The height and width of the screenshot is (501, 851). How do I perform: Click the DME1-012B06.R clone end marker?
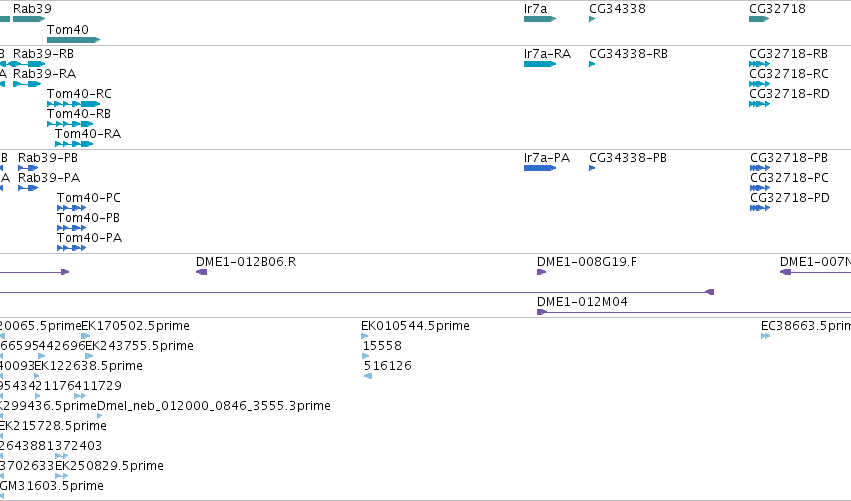coord(201,272)
